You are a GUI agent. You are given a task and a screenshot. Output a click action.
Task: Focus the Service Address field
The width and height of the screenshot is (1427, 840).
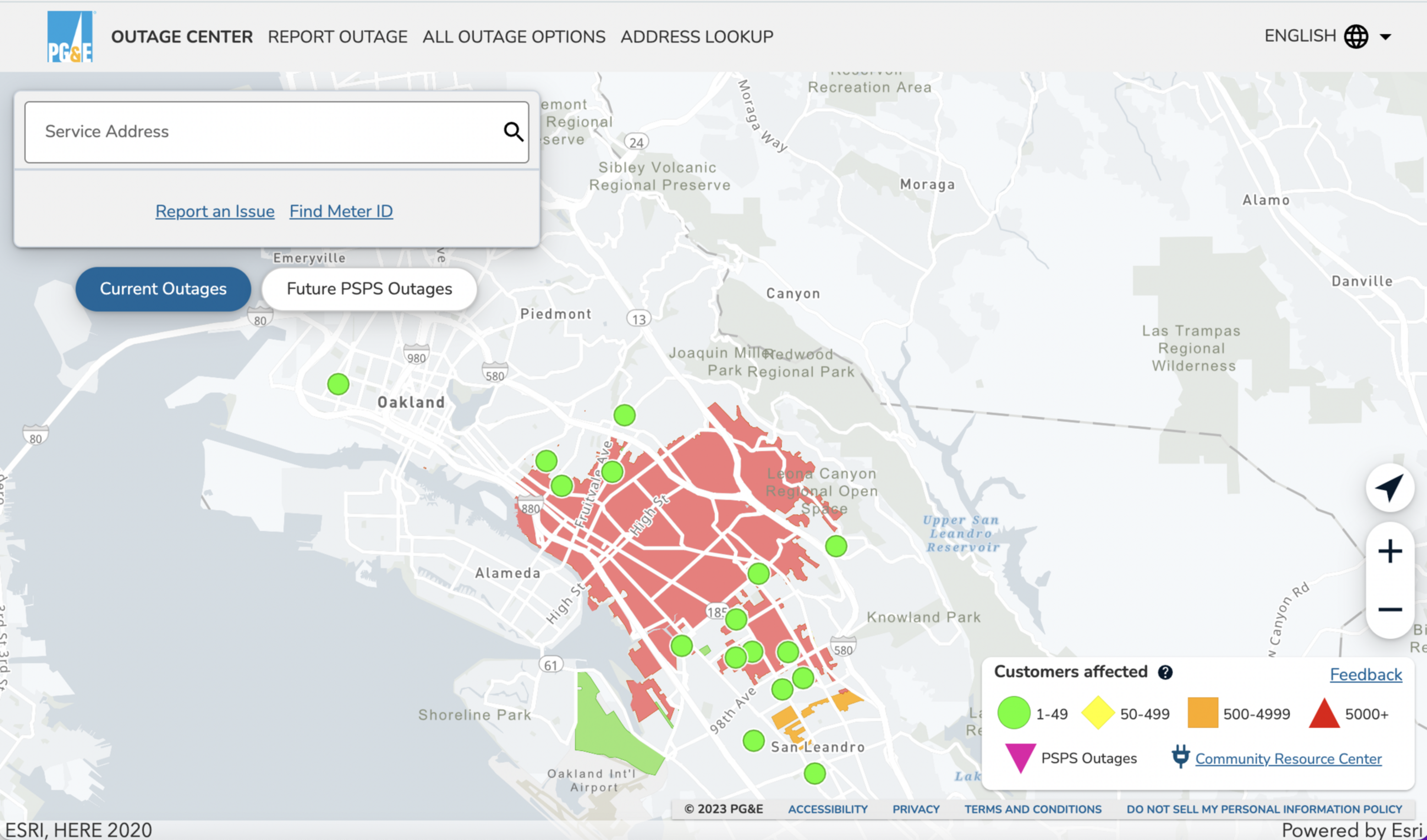point(276,132)
